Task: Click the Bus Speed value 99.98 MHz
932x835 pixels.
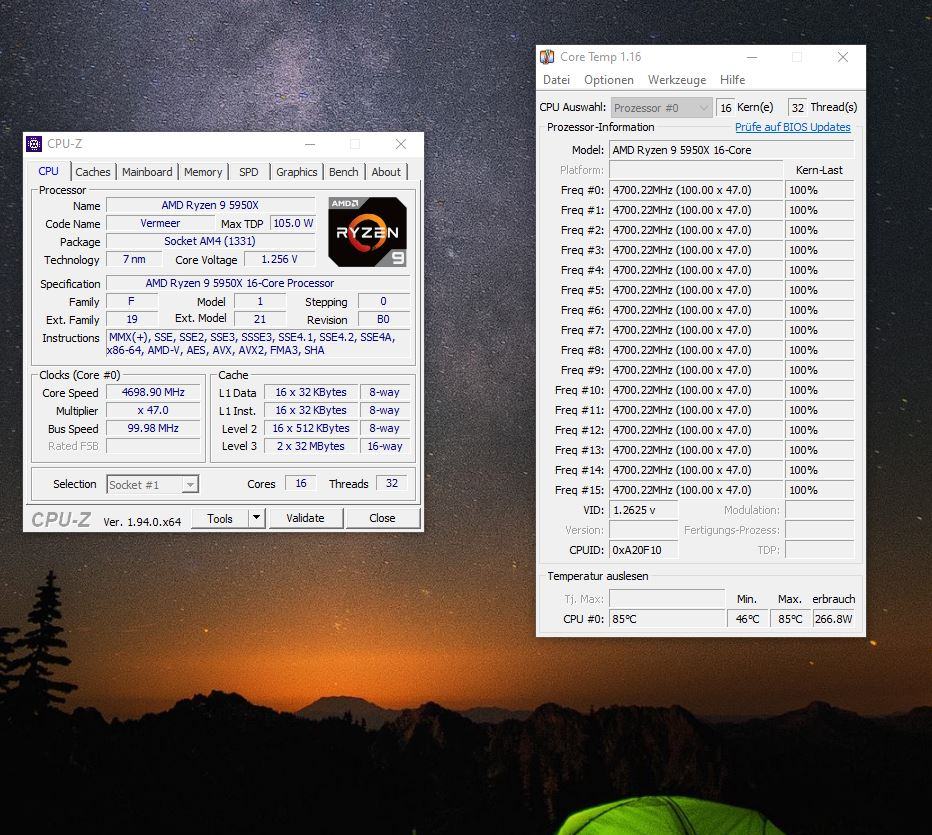Action: pos(153,428)
